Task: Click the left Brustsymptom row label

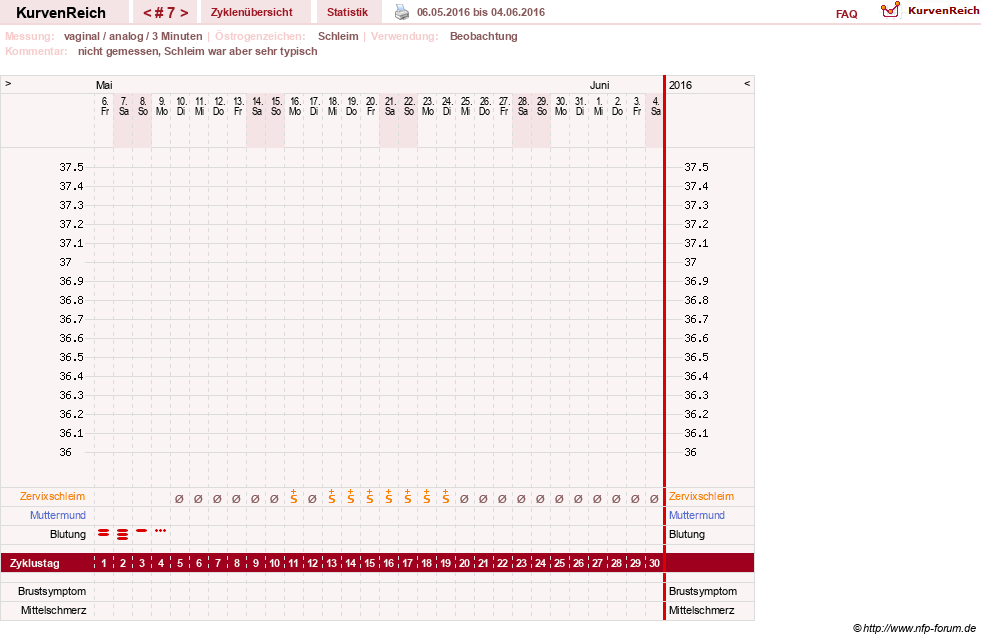Action: point(52,591)
